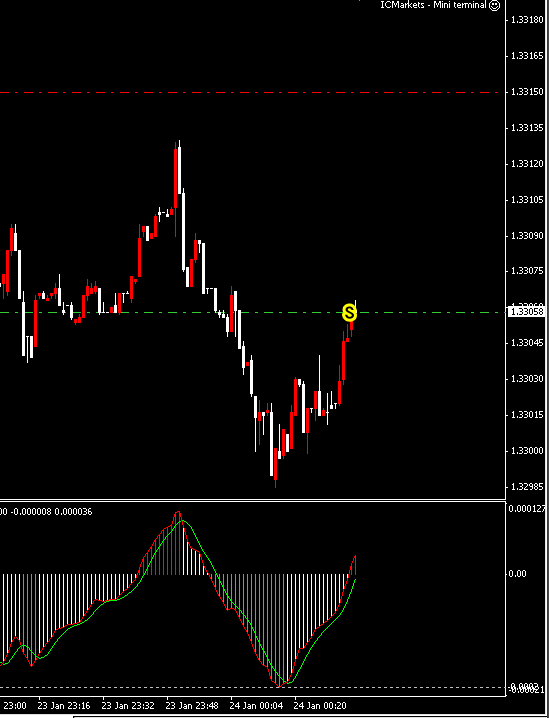Click the 24 Jan 00:20 time label
This screenshot has width=549, height=718.
(x=320, y=706)
